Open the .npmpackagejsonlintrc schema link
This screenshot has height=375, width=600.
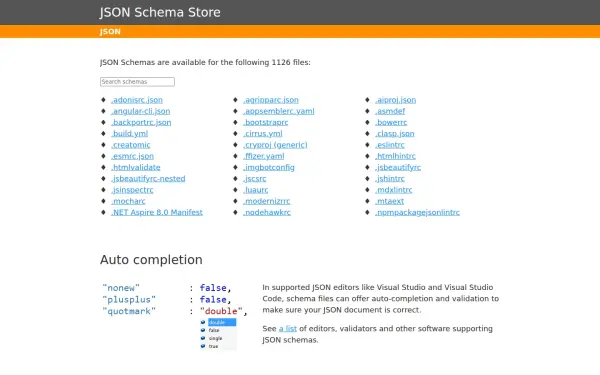coord(417,212)
